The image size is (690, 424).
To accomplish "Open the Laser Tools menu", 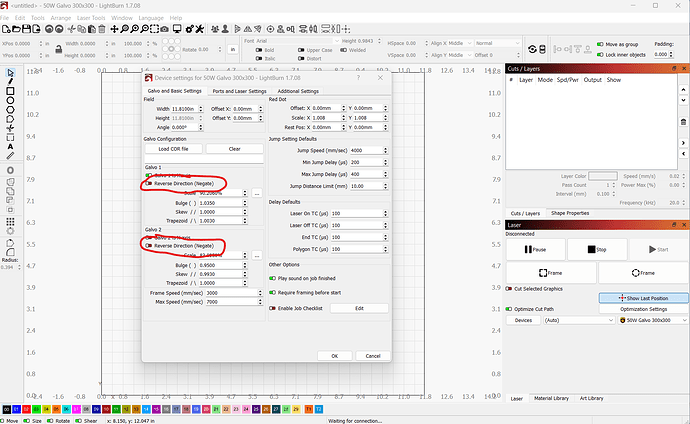I will [91, 18].
